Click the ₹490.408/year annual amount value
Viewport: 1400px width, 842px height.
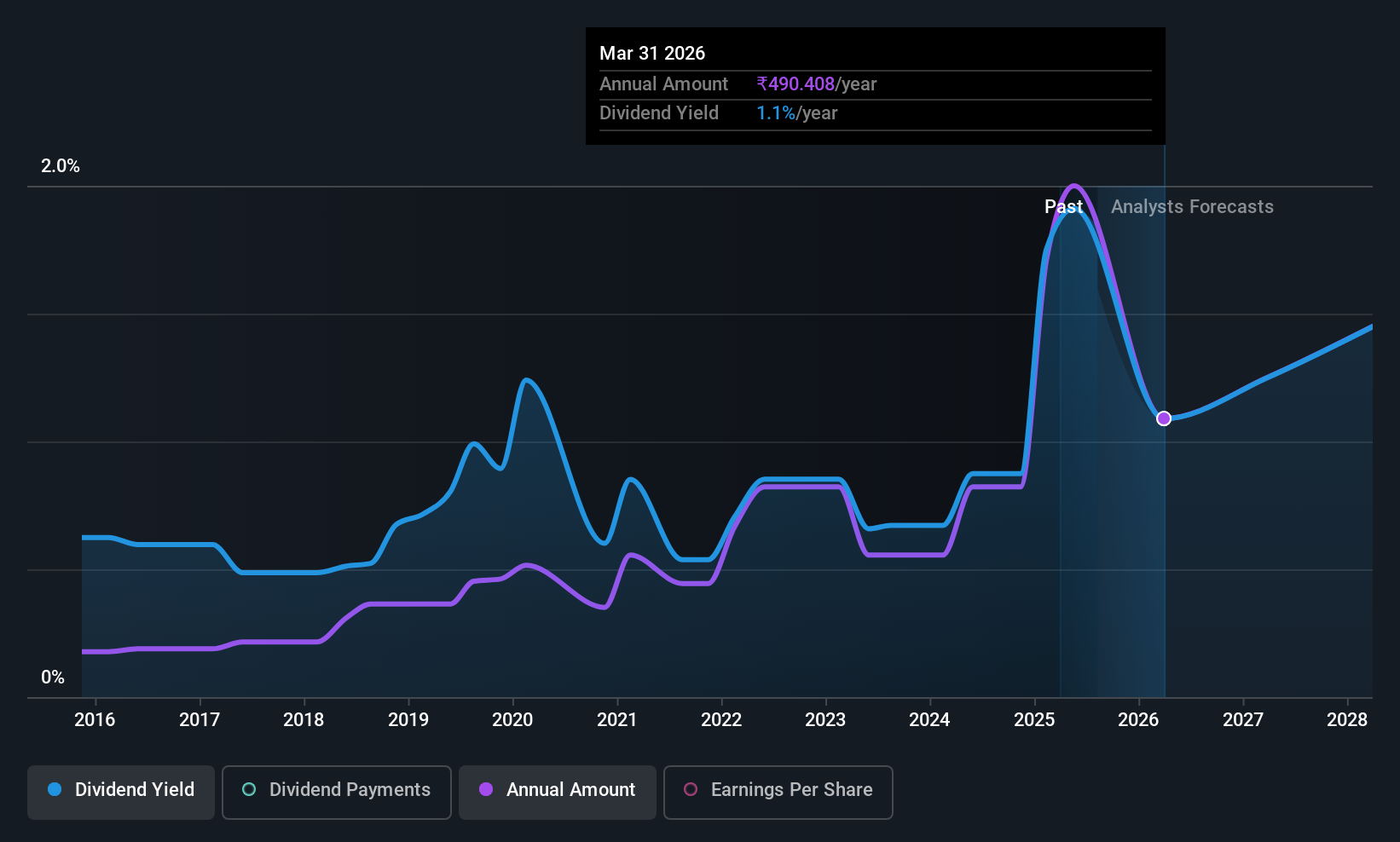(x=817, y=84)
